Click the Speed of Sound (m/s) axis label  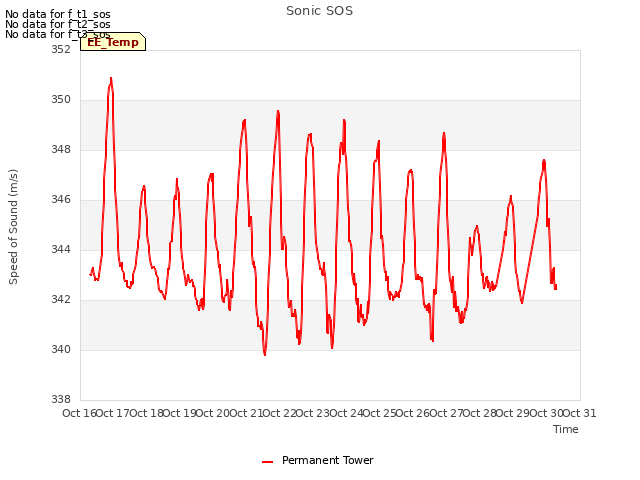[13, 227]
